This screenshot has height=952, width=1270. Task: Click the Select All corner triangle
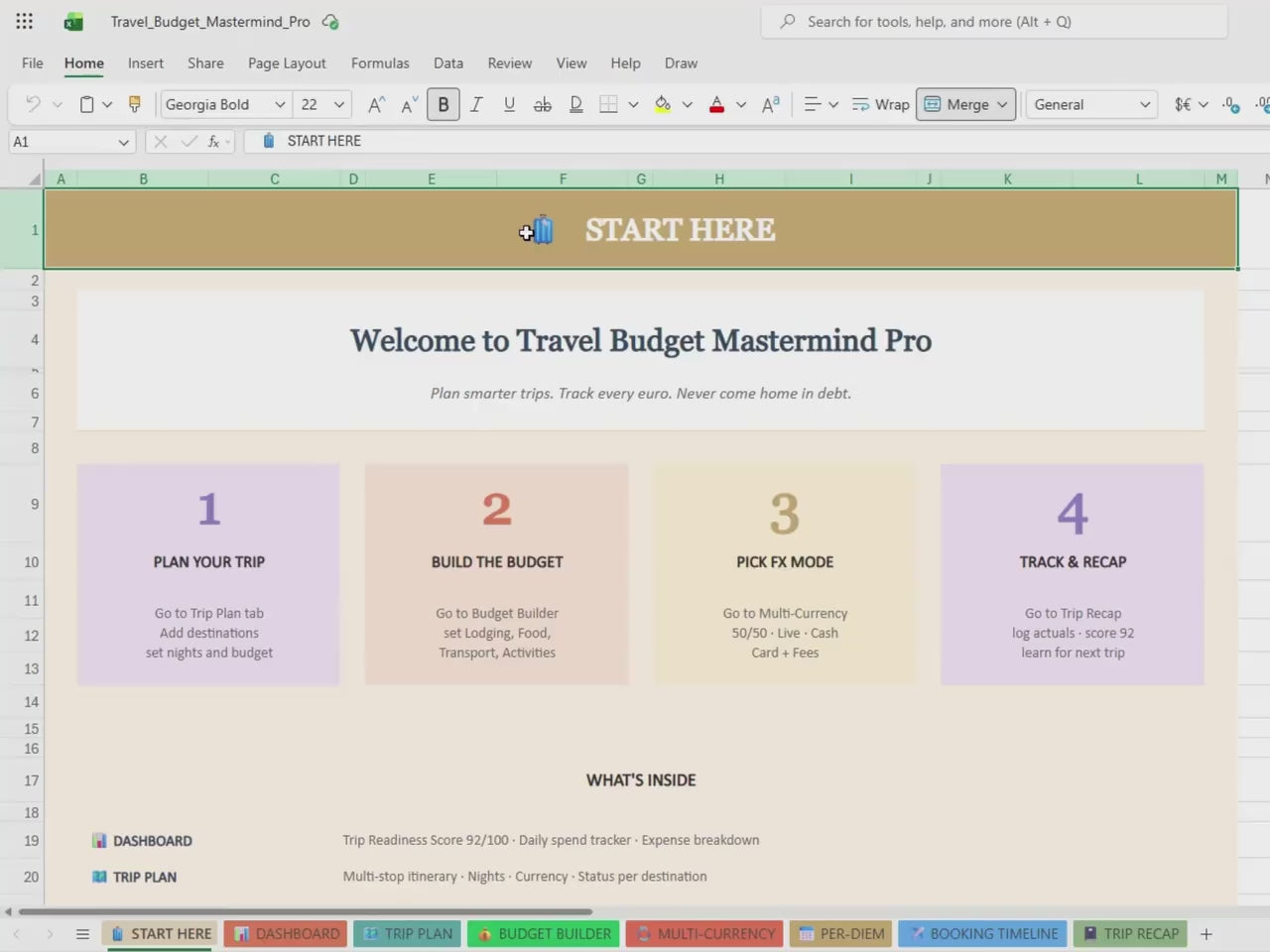[33, 179]
